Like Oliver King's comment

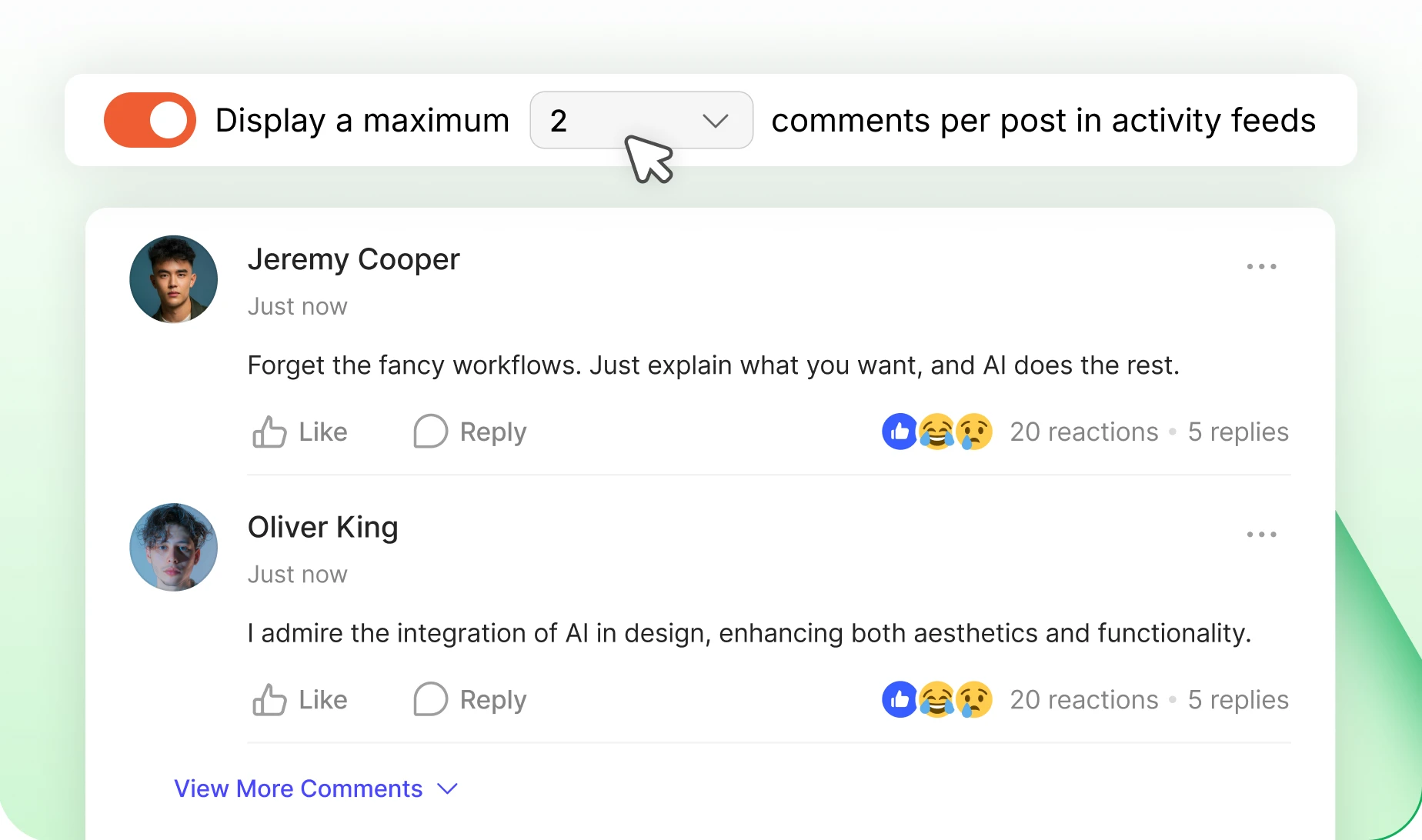coord(300,699)
